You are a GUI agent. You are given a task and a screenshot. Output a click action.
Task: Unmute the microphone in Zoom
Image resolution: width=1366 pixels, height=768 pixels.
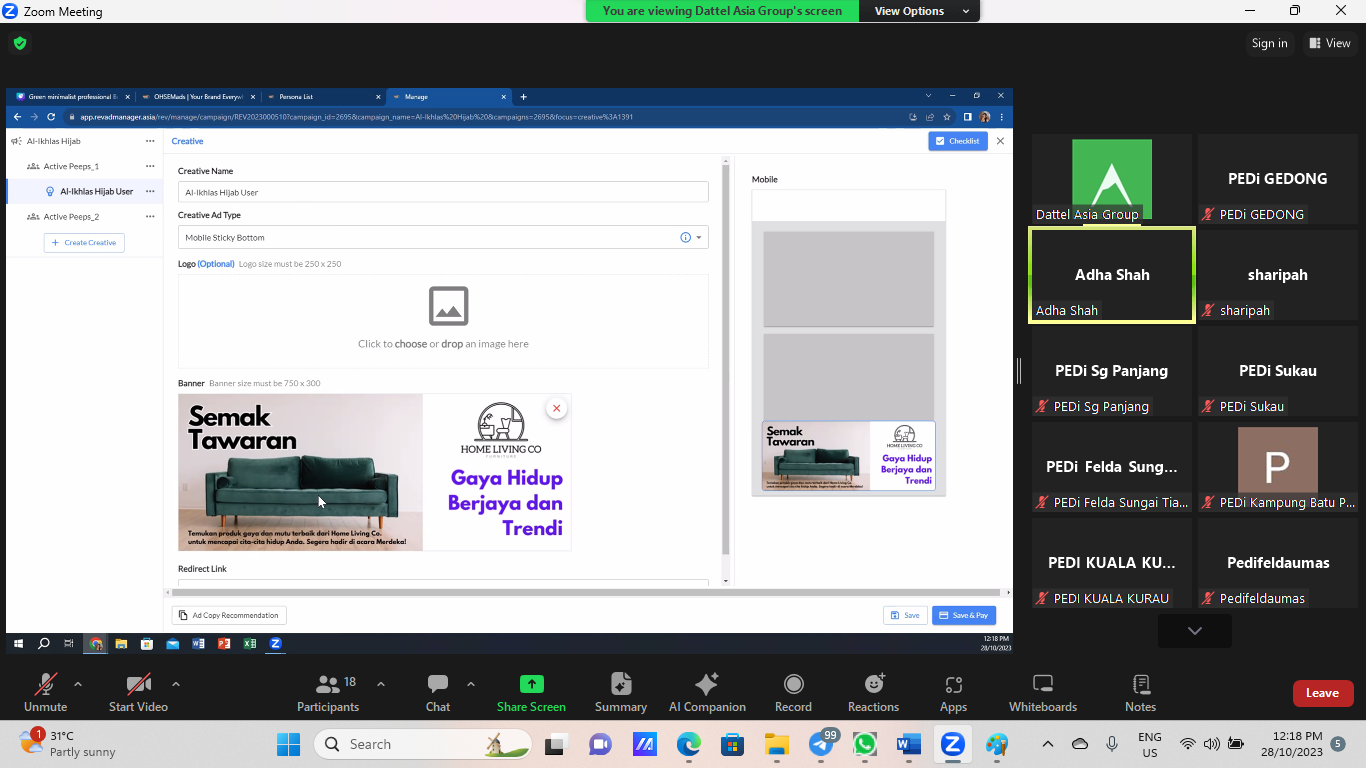pos(45,692)
